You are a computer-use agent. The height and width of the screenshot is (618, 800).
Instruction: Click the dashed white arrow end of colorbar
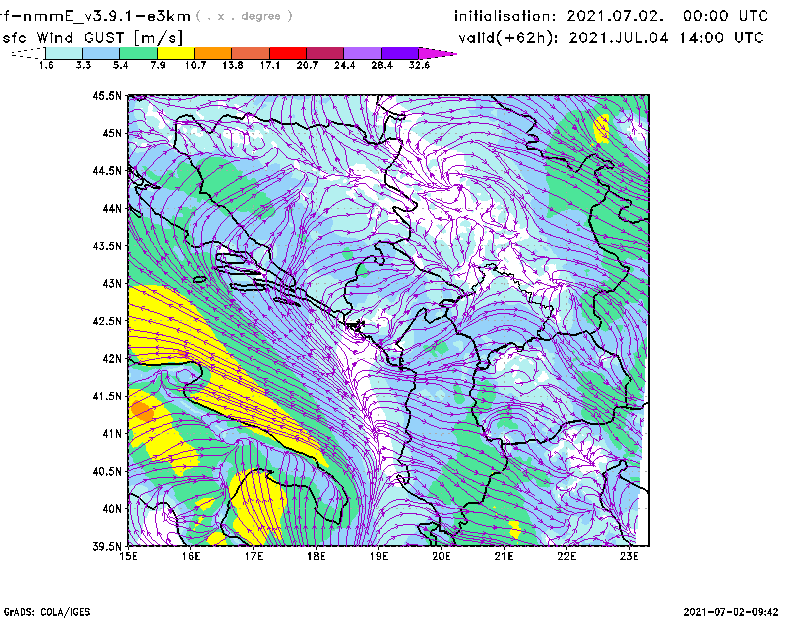click(28, 53)
